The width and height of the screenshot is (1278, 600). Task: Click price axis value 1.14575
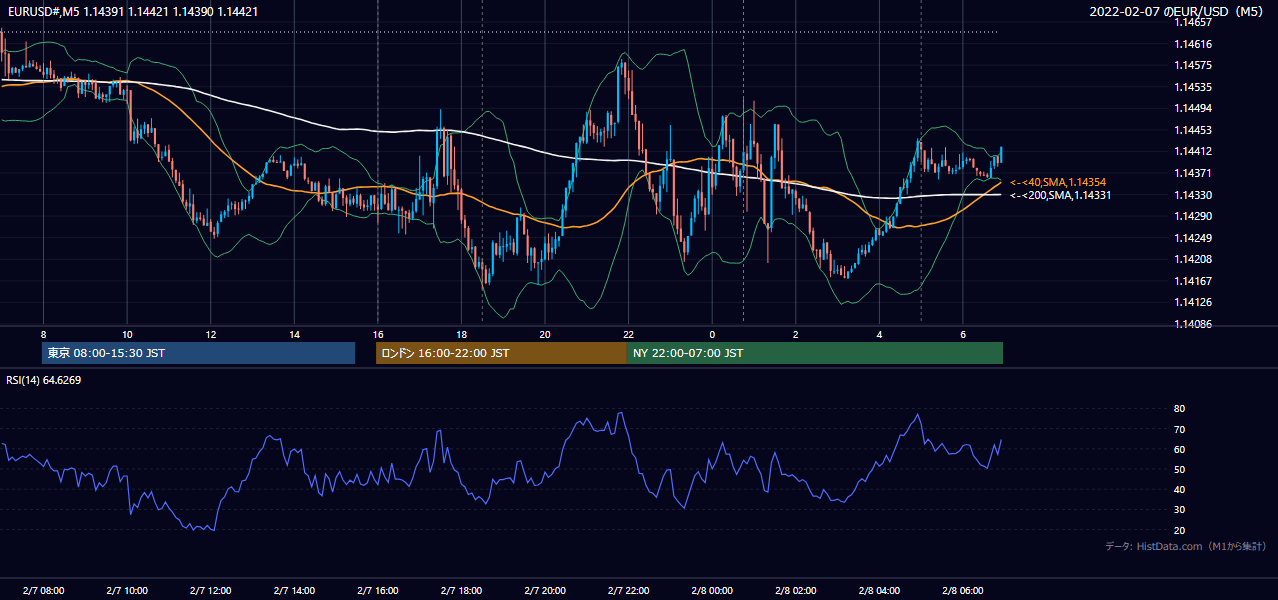(1192, 65)
